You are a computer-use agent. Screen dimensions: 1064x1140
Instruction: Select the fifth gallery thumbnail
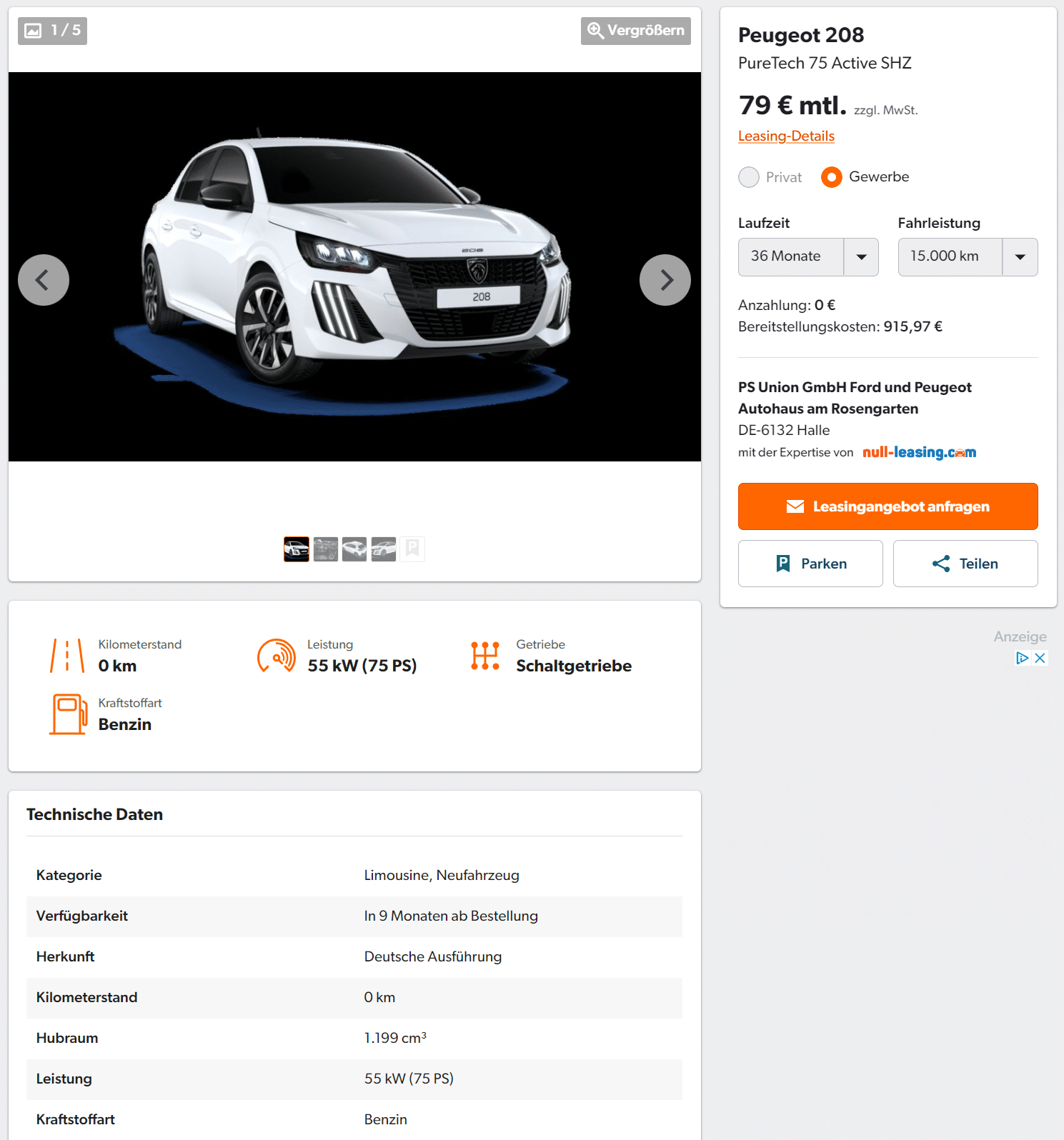click(412, 549)
